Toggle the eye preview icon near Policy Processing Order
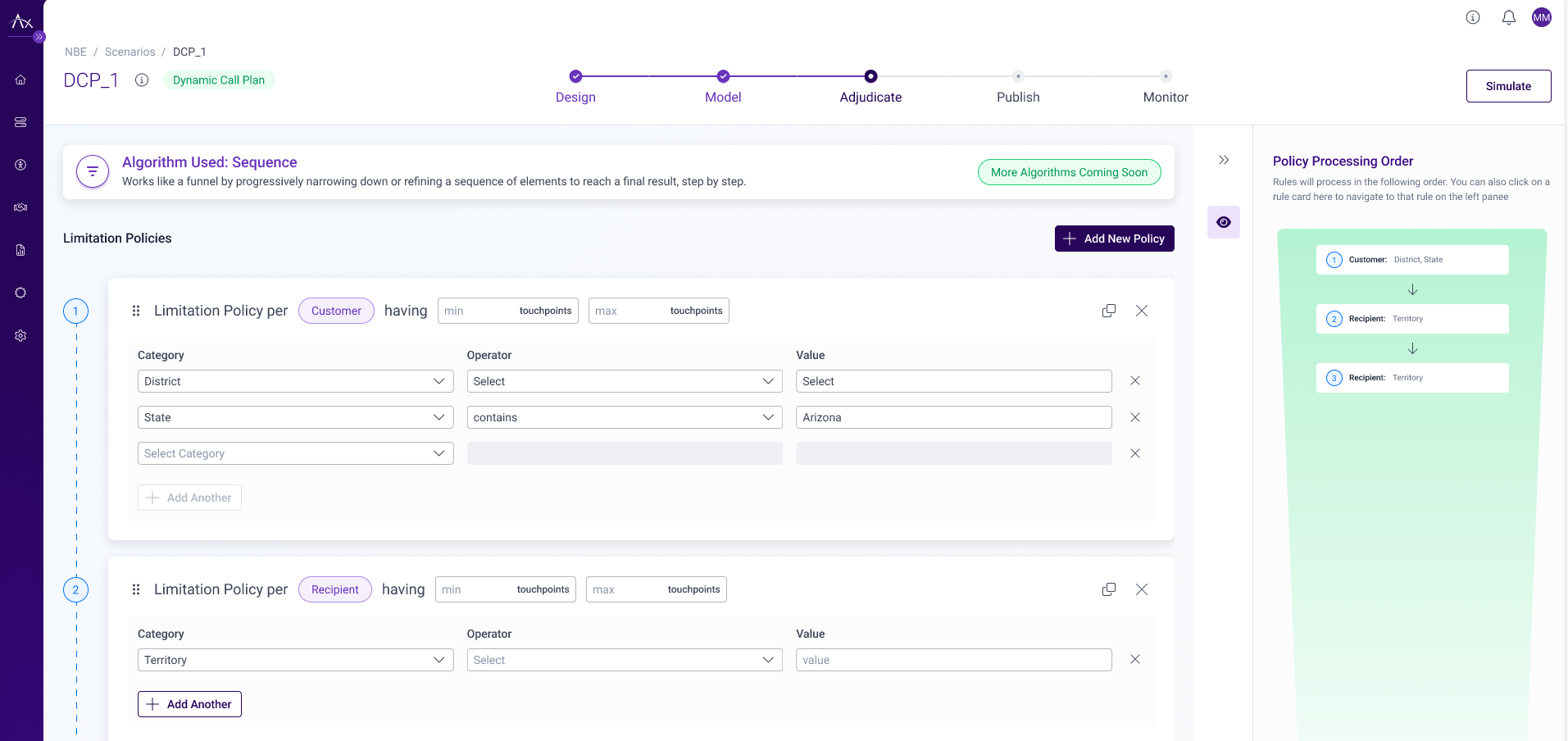 pyautogui.click(x=1223, y=222)
